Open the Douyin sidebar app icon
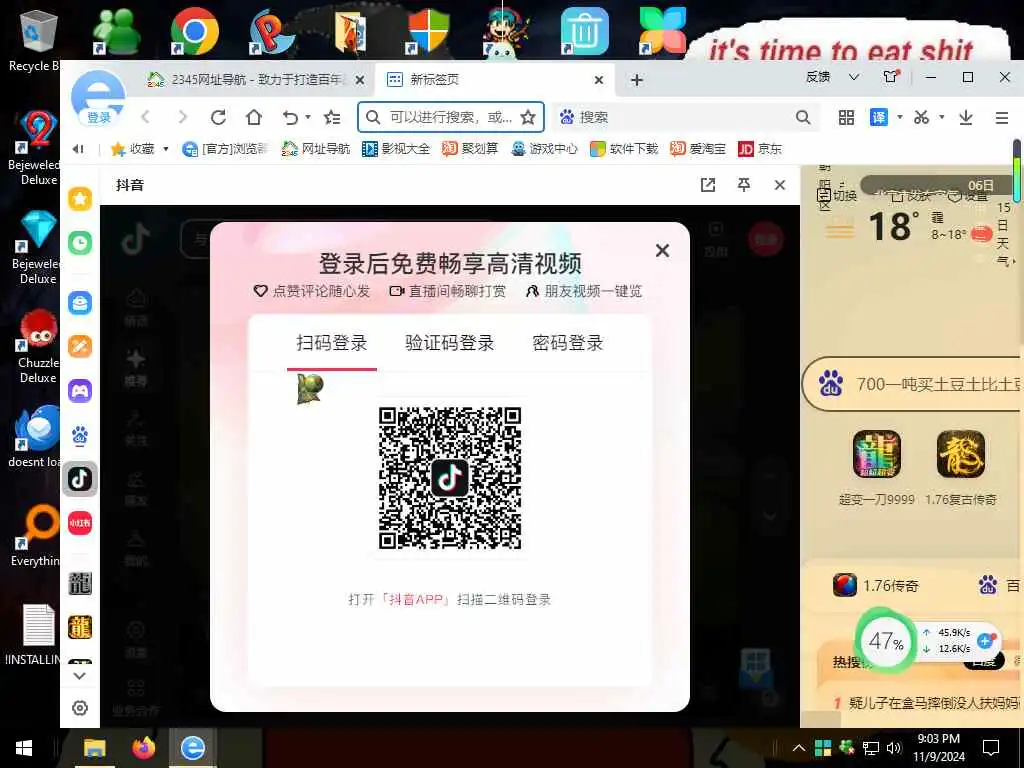1024x768 pixels. point(80,479)
